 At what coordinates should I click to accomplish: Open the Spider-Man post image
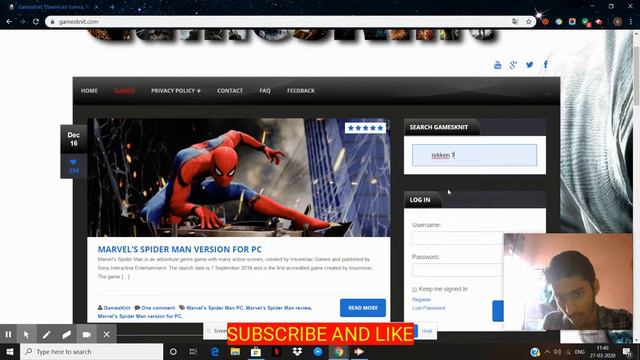239,178
